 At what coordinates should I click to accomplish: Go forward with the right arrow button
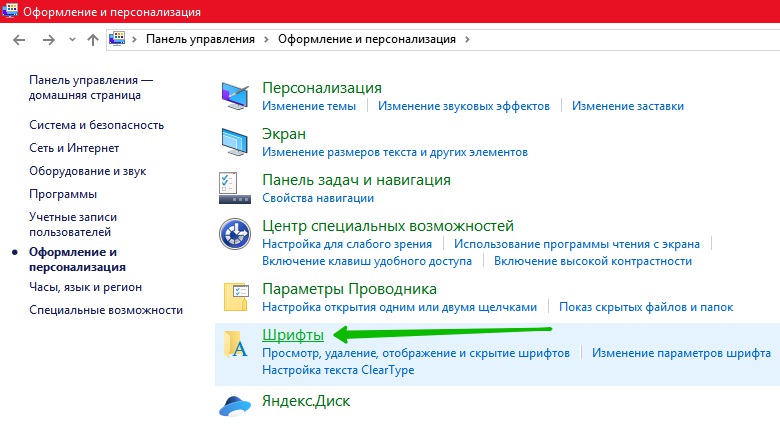tap(49, 40)
